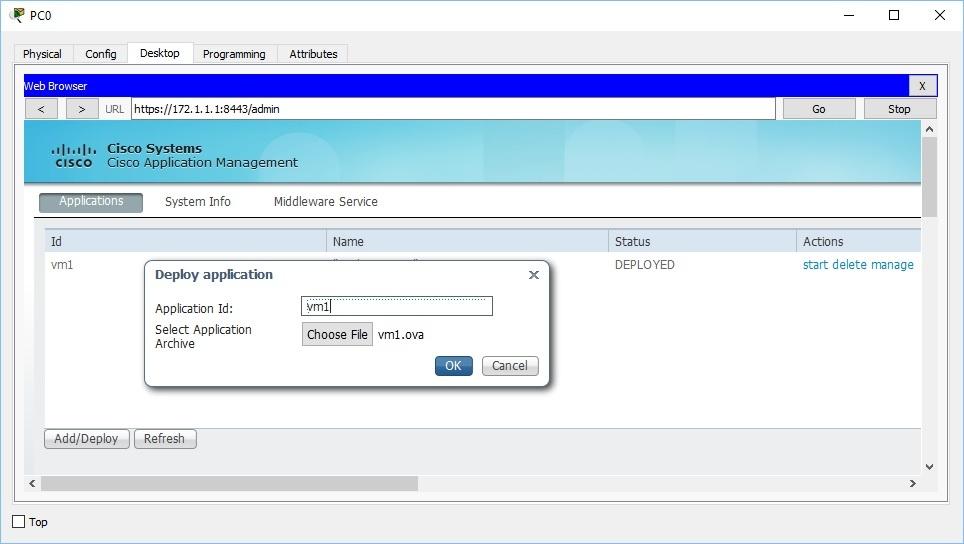Click the Cisco logo in header

click(x=74, y=156)
